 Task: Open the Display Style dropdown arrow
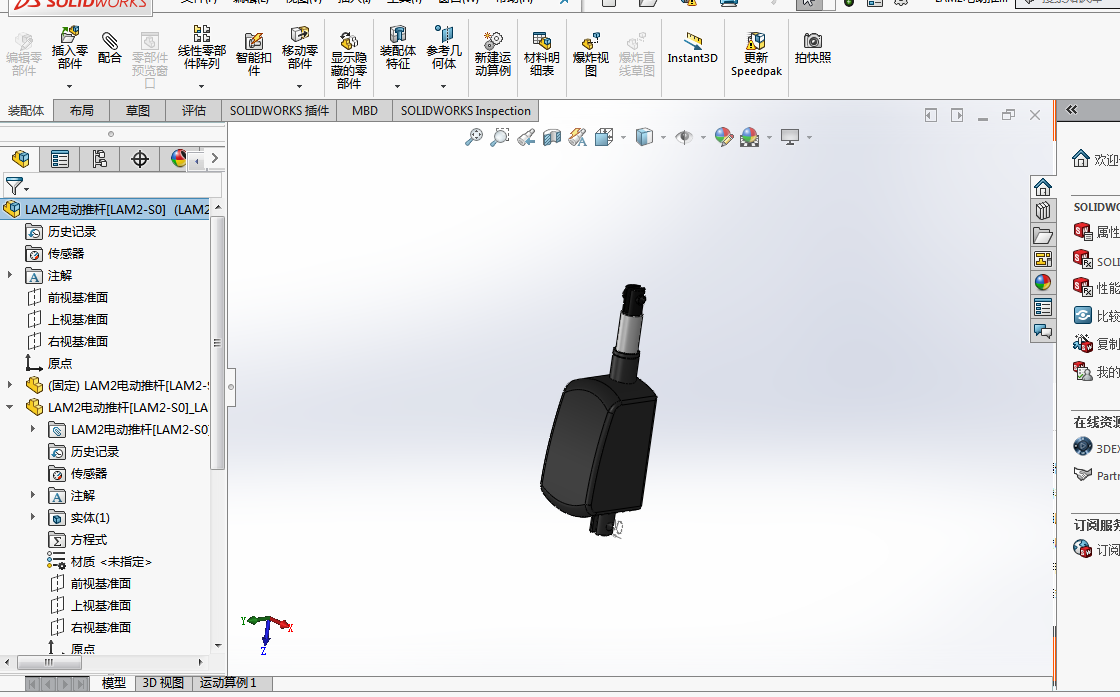pos(664,137)
